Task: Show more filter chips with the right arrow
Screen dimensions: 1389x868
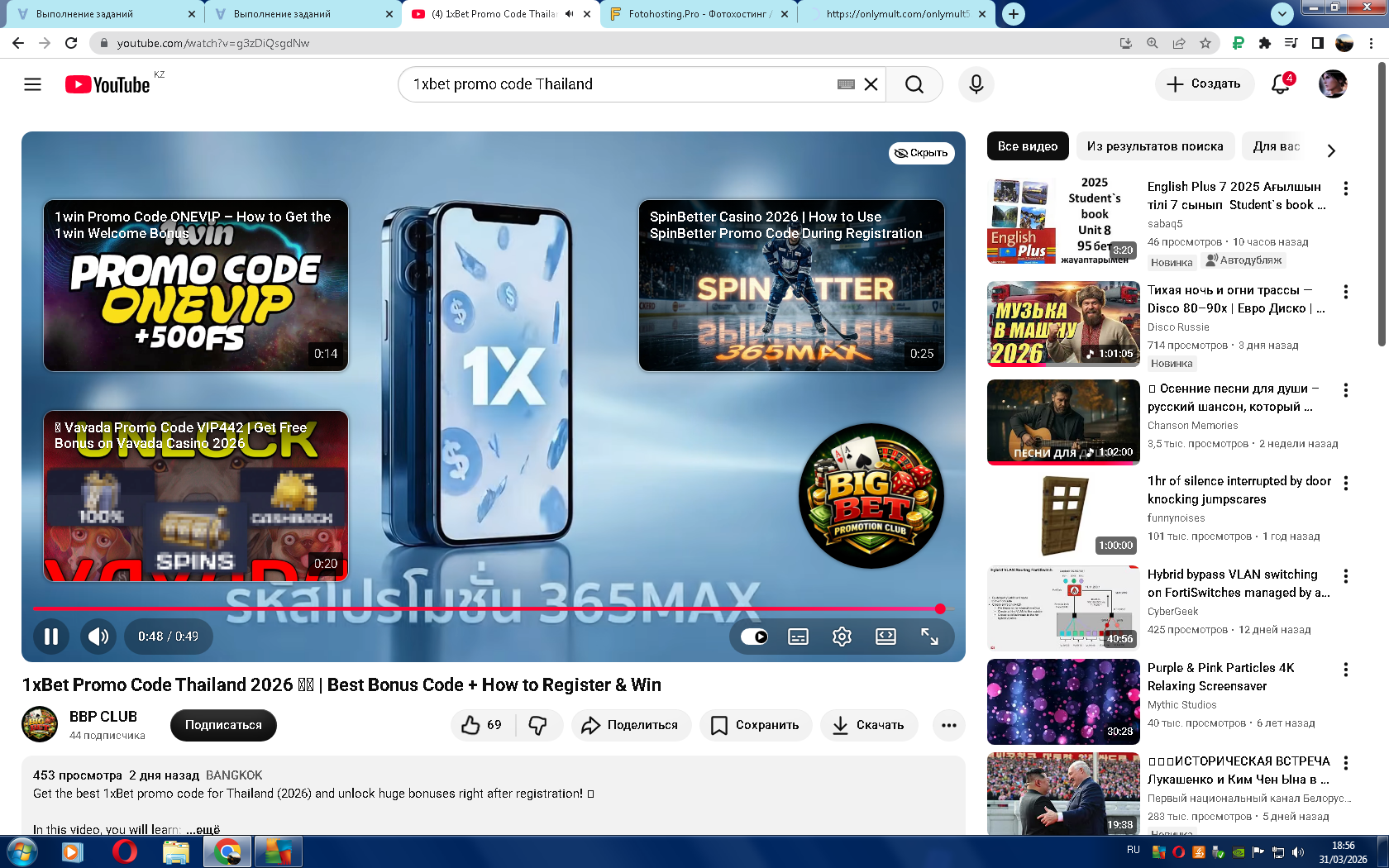Action: pyautogui.click(x=1331, y=150)
